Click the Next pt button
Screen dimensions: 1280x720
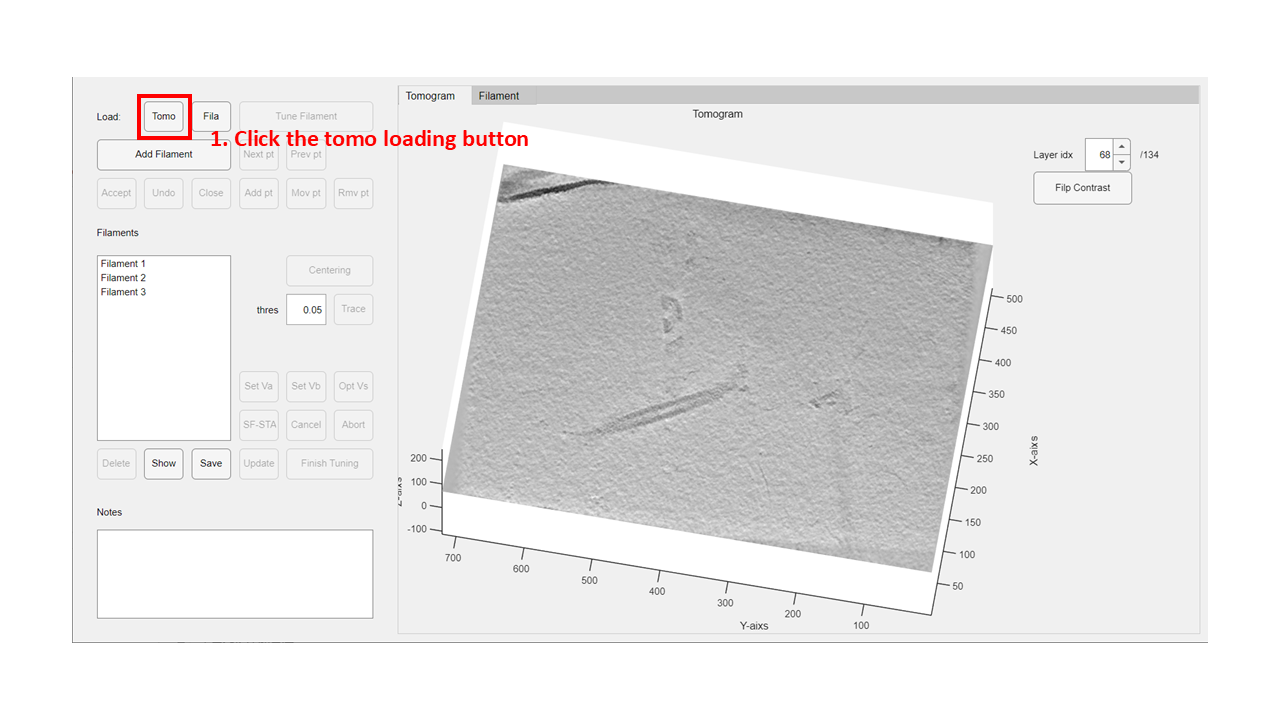pyautogui.click(x=259, y=154)
